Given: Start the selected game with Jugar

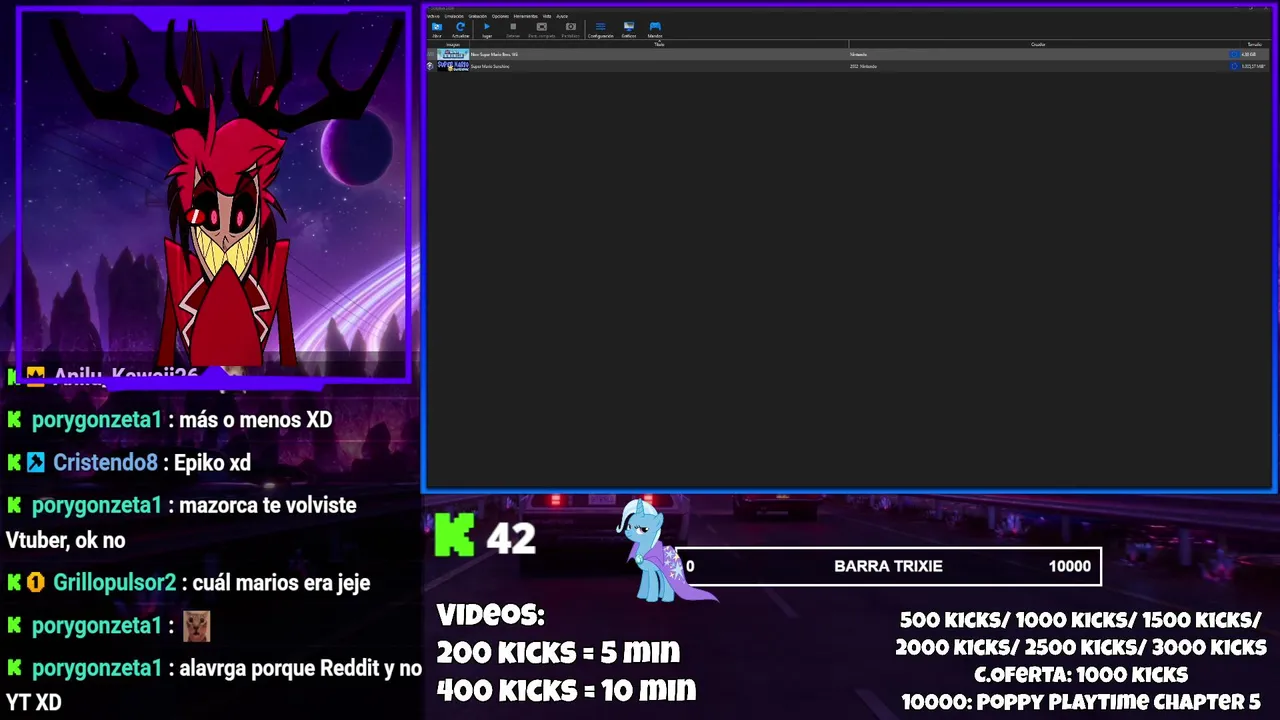Looking at the screenshot, I should (x=487, y=29).
